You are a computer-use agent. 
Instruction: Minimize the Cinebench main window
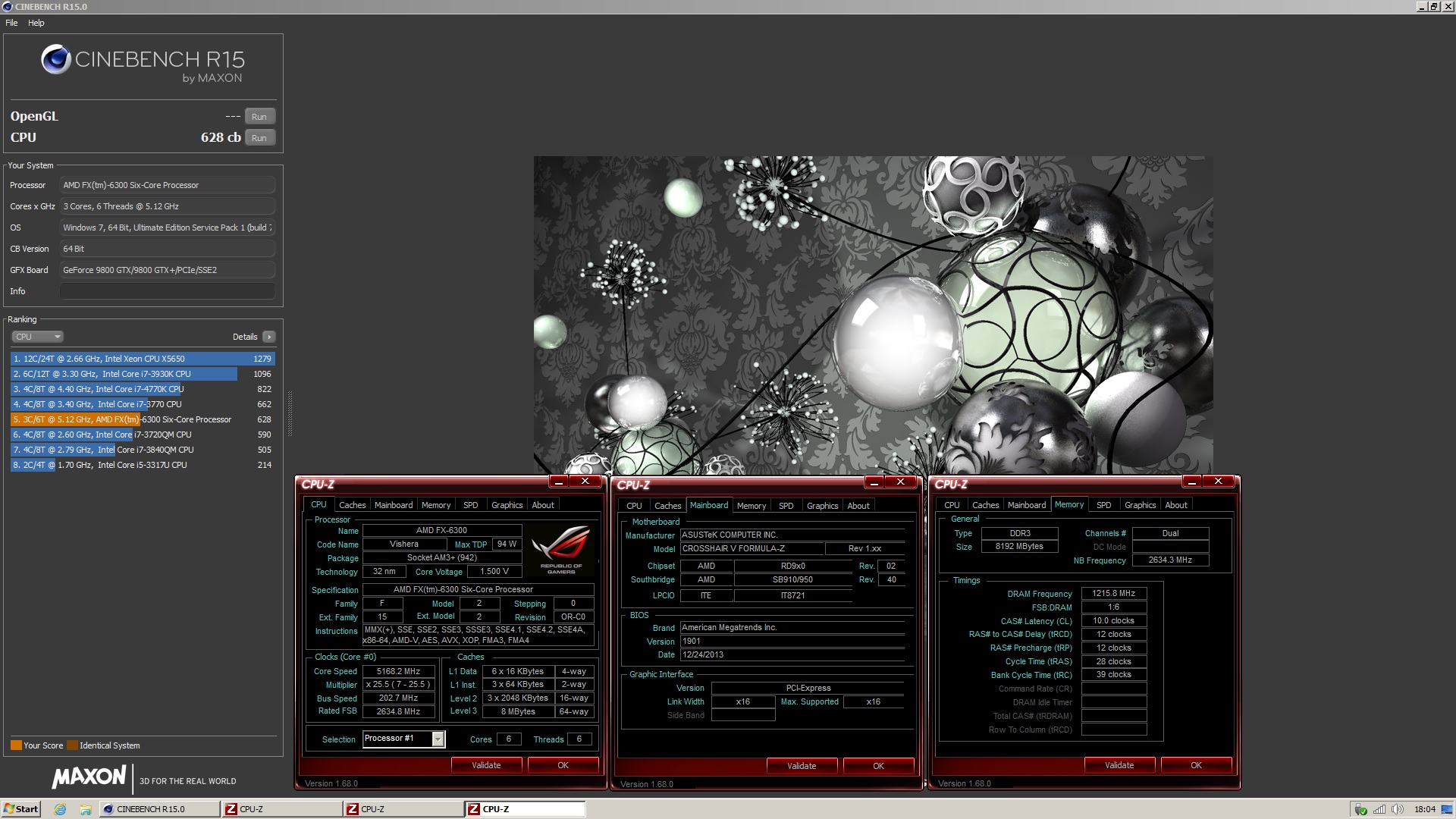point(1422,7)
